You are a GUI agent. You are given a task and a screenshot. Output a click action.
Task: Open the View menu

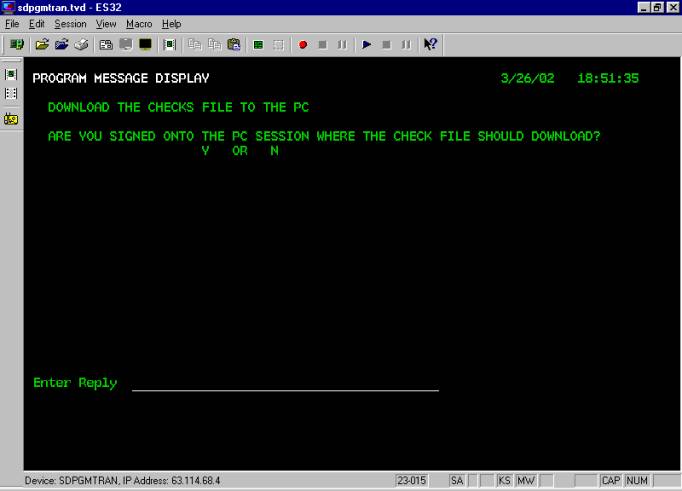106,24
